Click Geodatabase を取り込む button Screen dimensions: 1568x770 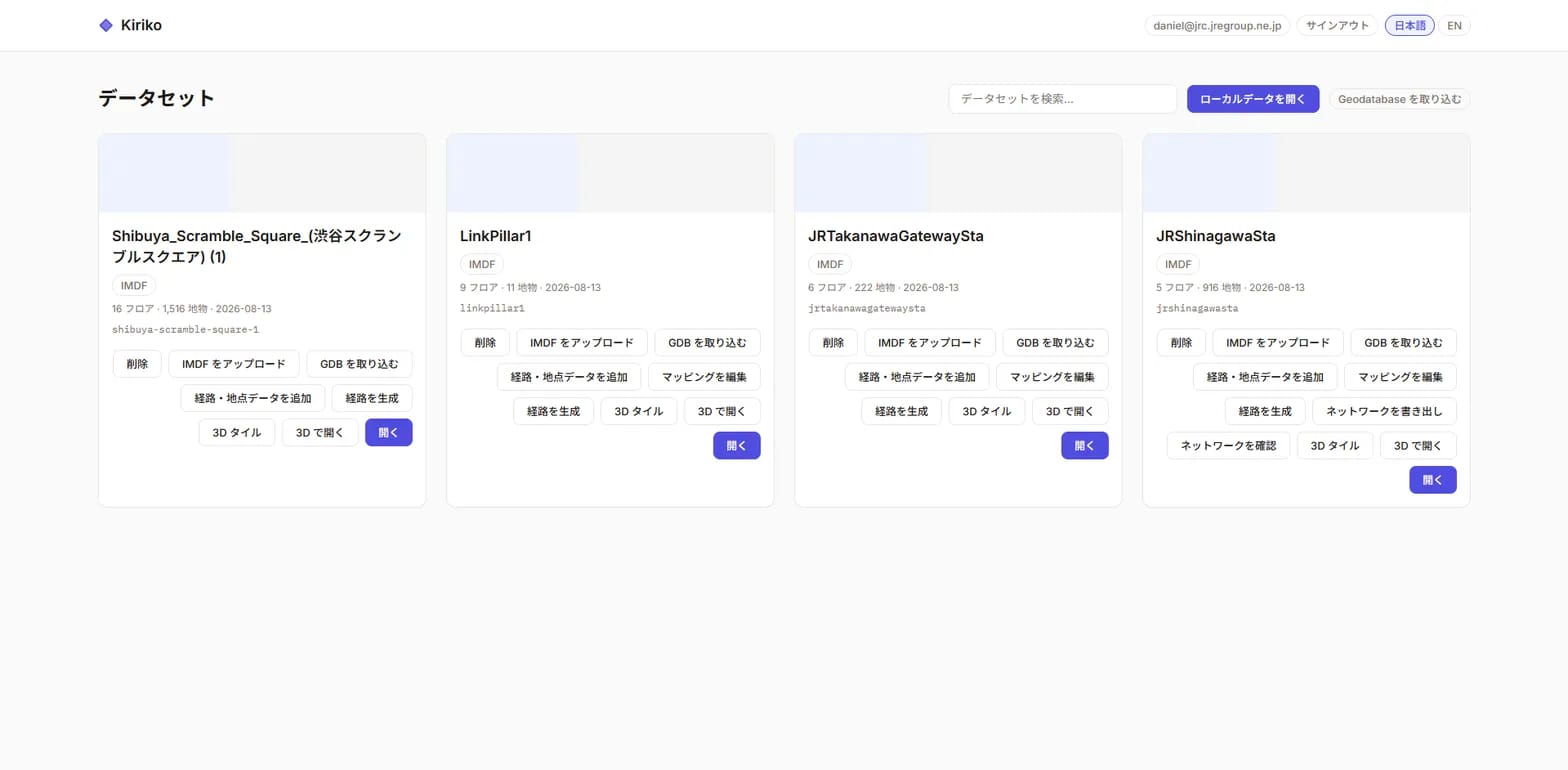tap(1399, 99)
